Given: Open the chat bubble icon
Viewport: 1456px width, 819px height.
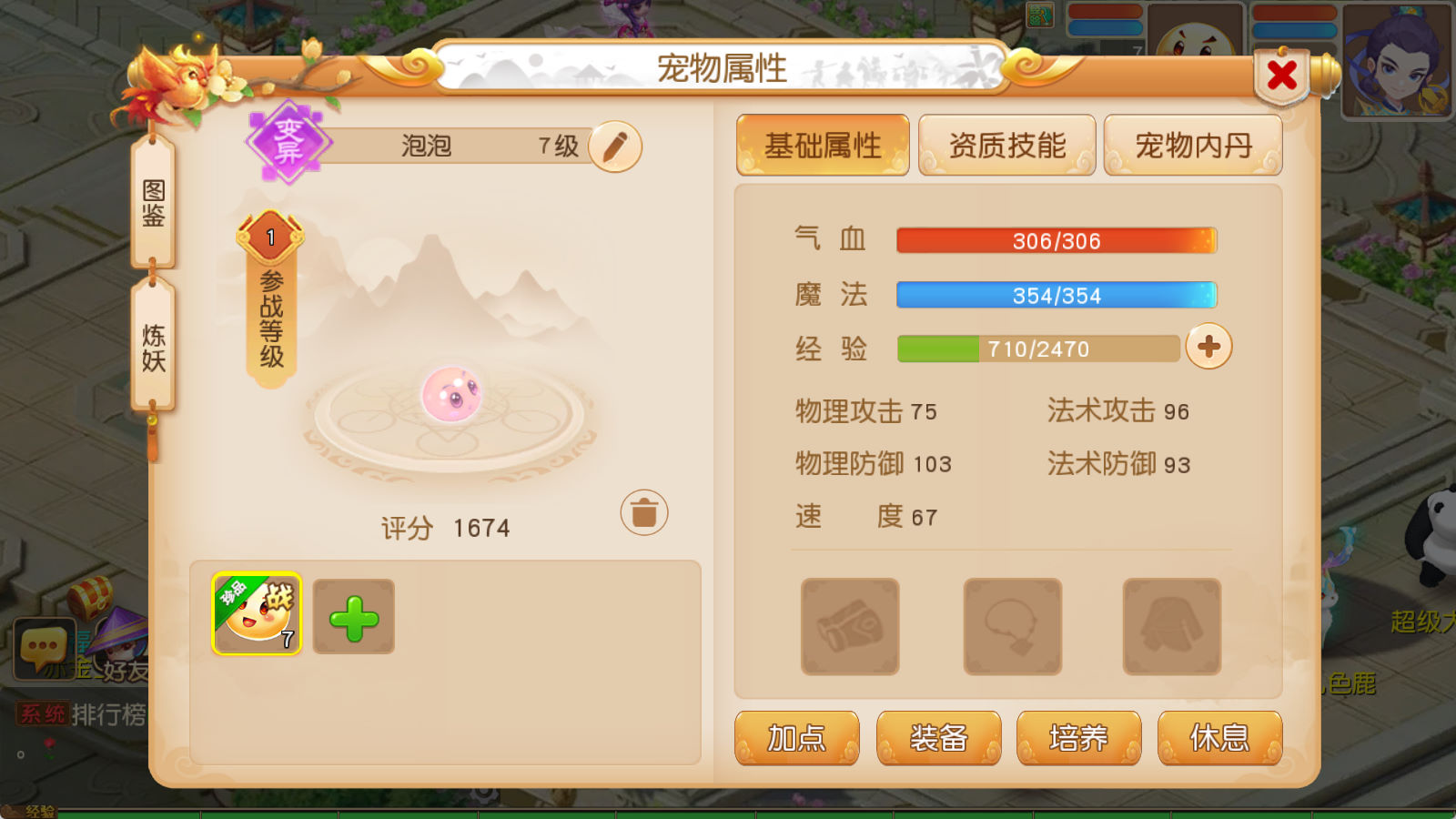Looking at the screenshot, I should (x=44, y=648).
